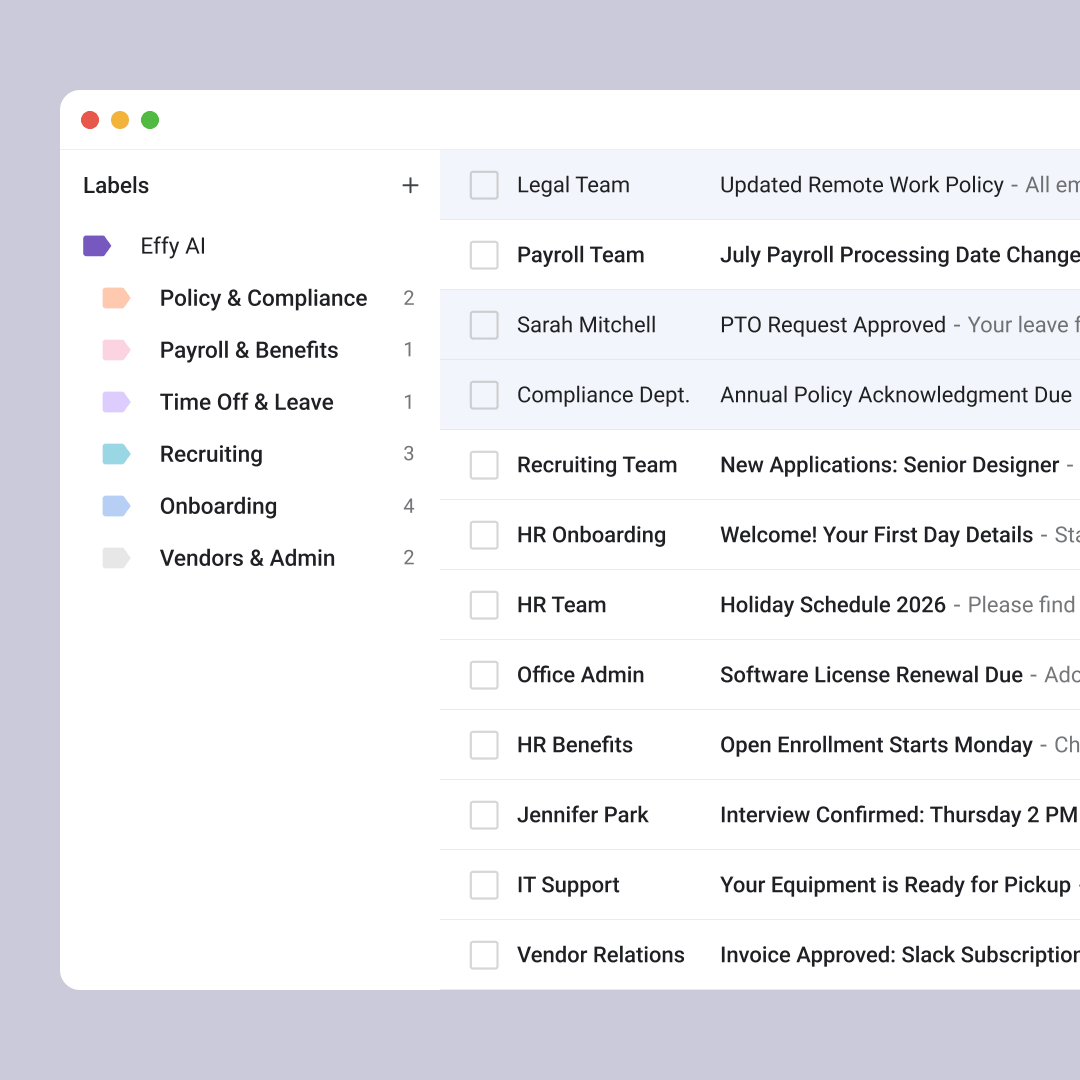Click the pink Payroll & Benefits tag icon
Image resolution: width=1080 pixels, height=1080 pixels.
pyautogui.click(x=116, y=350)
